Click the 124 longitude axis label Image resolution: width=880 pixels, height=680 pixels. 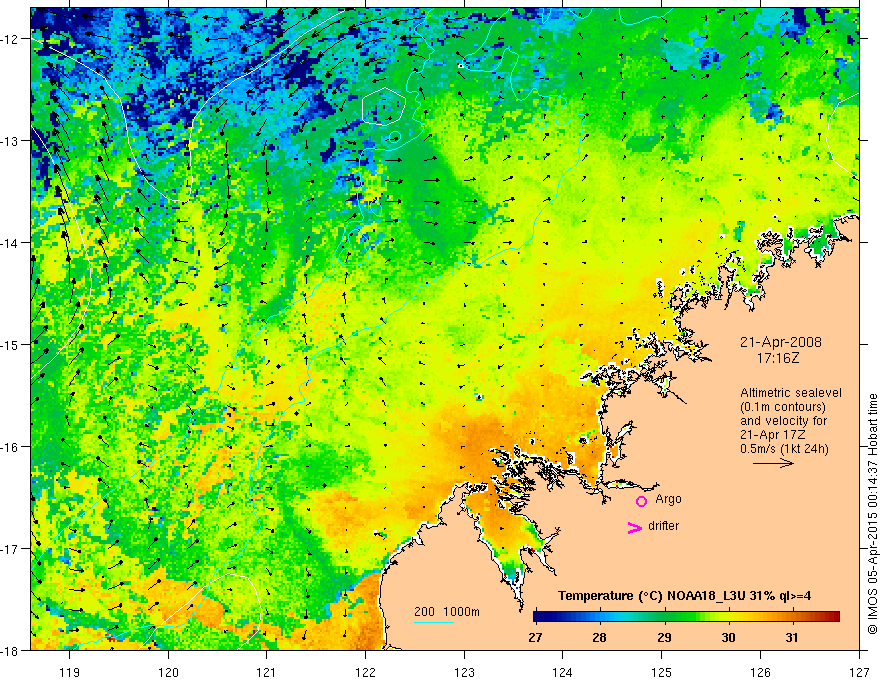pyautogui.click(x=563, y=672)
